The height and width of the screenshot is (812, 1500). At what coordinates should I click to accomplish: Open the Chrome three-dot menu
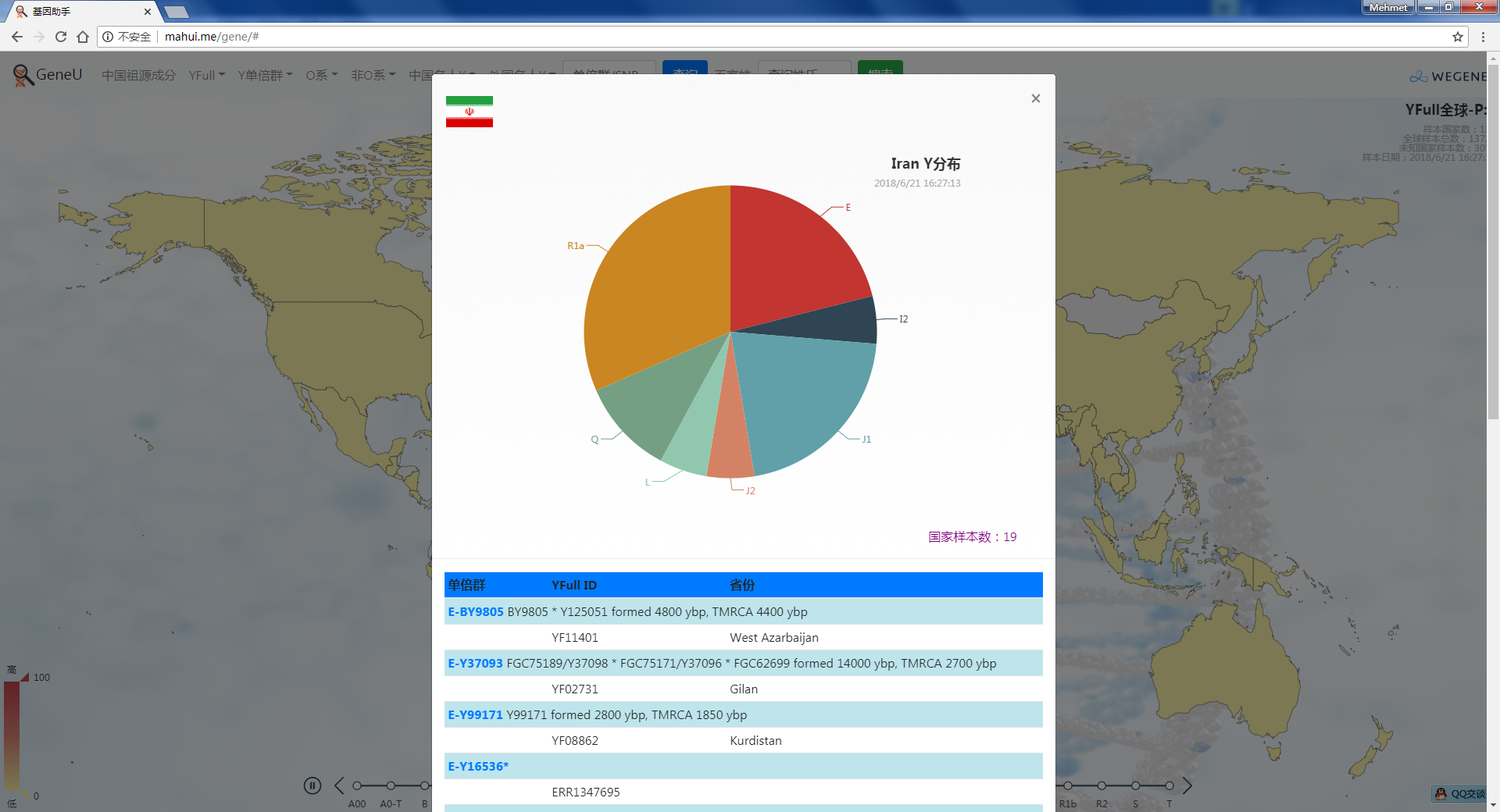point(1483,37)
